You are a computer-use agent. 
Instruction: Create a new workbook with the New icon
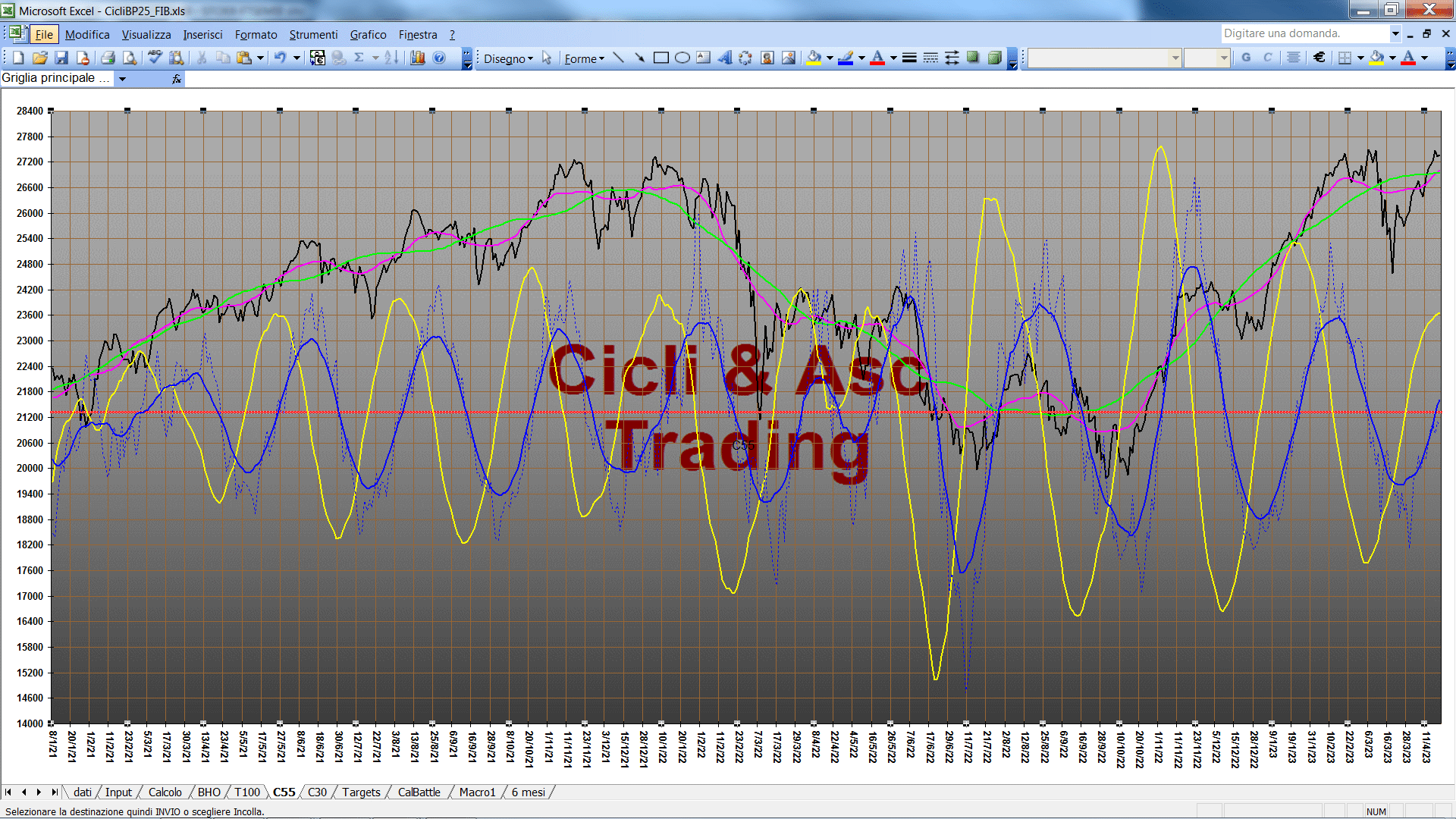(x=19, y=58)
